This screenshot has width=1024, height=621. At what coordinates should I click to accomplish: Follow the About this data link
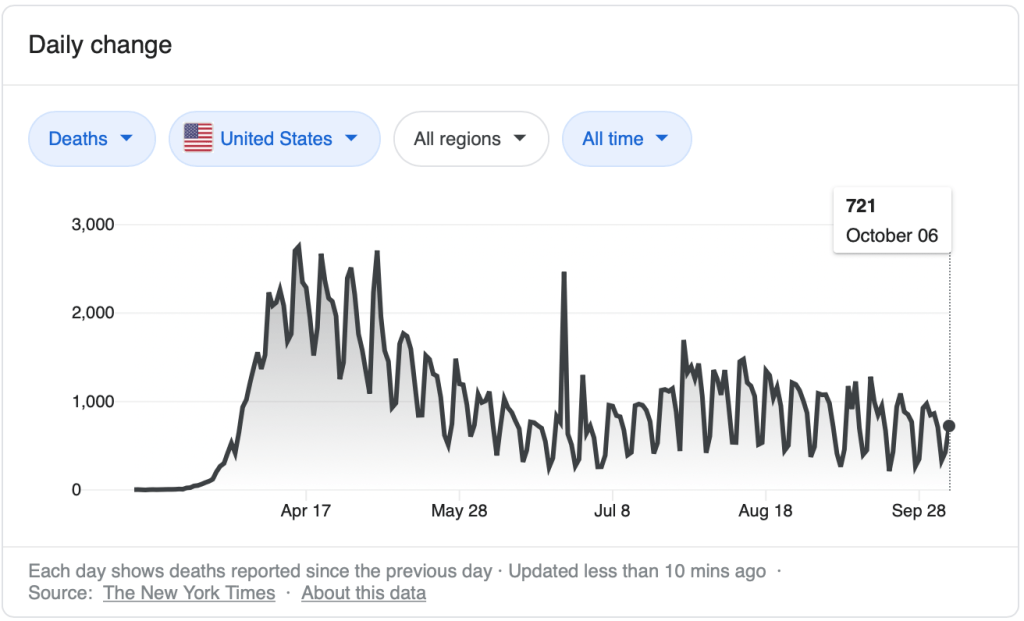pyautogui.click(x=363, y=593)
